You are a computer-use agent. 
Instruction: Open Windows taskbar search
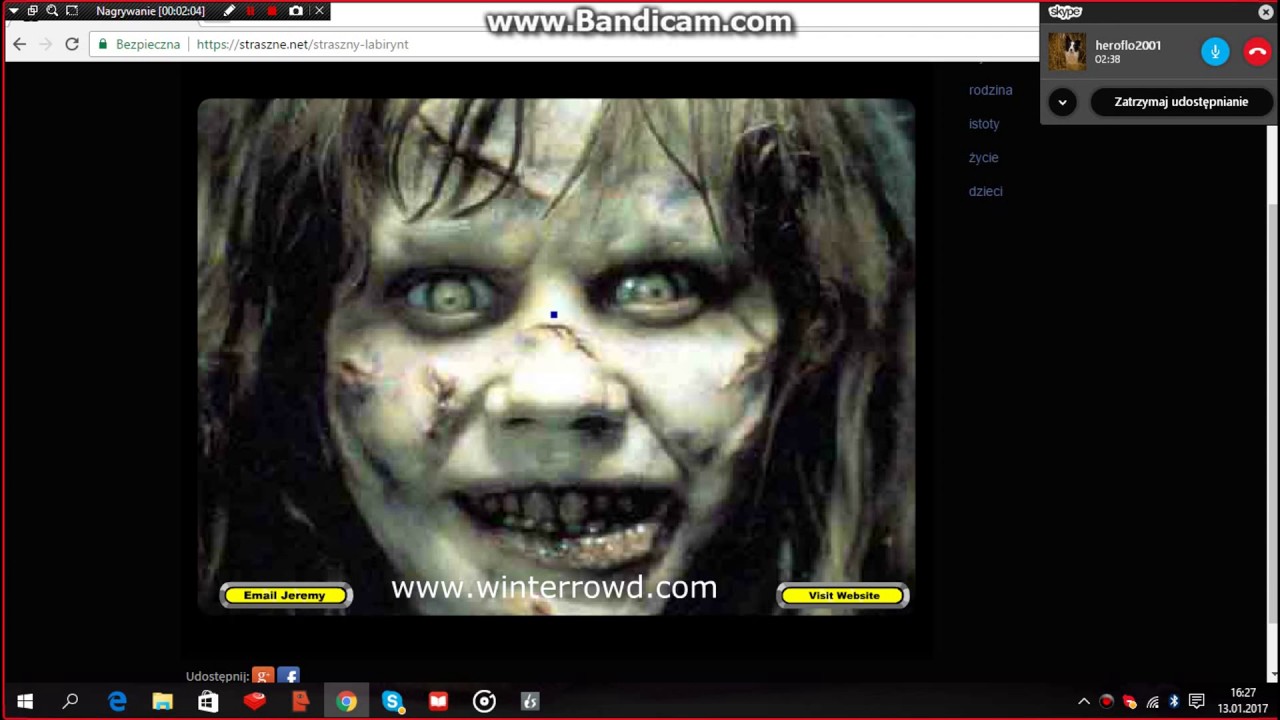(71, 702)
